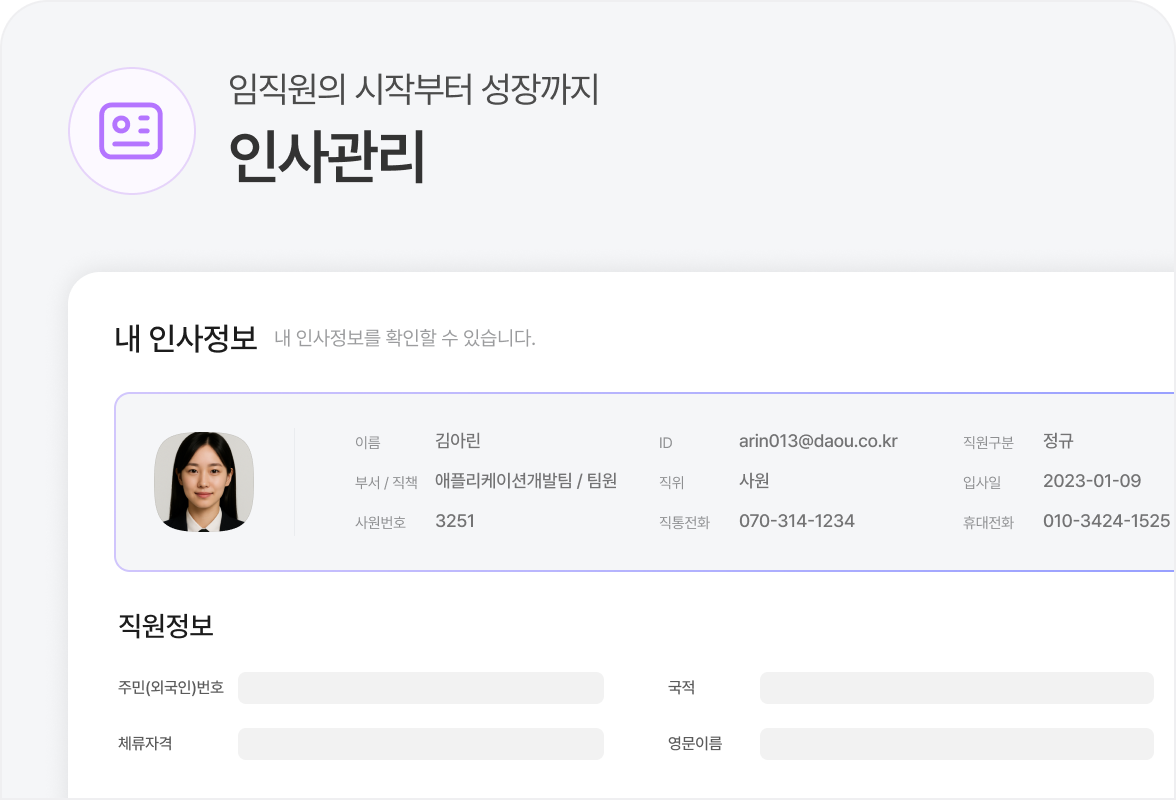Viewport: 1176px width, 800px height.
Task: Select the 체류자격 input field
Action: point(421,744)
